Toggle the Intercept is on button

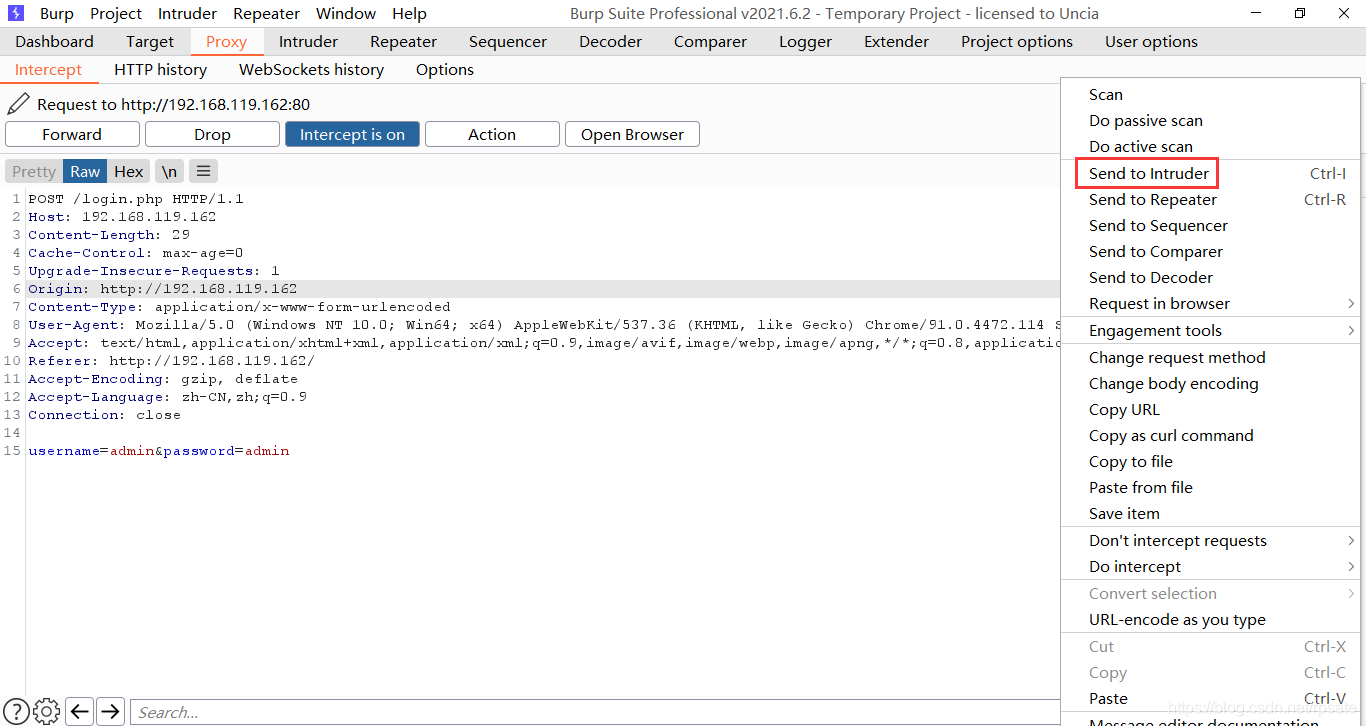coord(352,134)
